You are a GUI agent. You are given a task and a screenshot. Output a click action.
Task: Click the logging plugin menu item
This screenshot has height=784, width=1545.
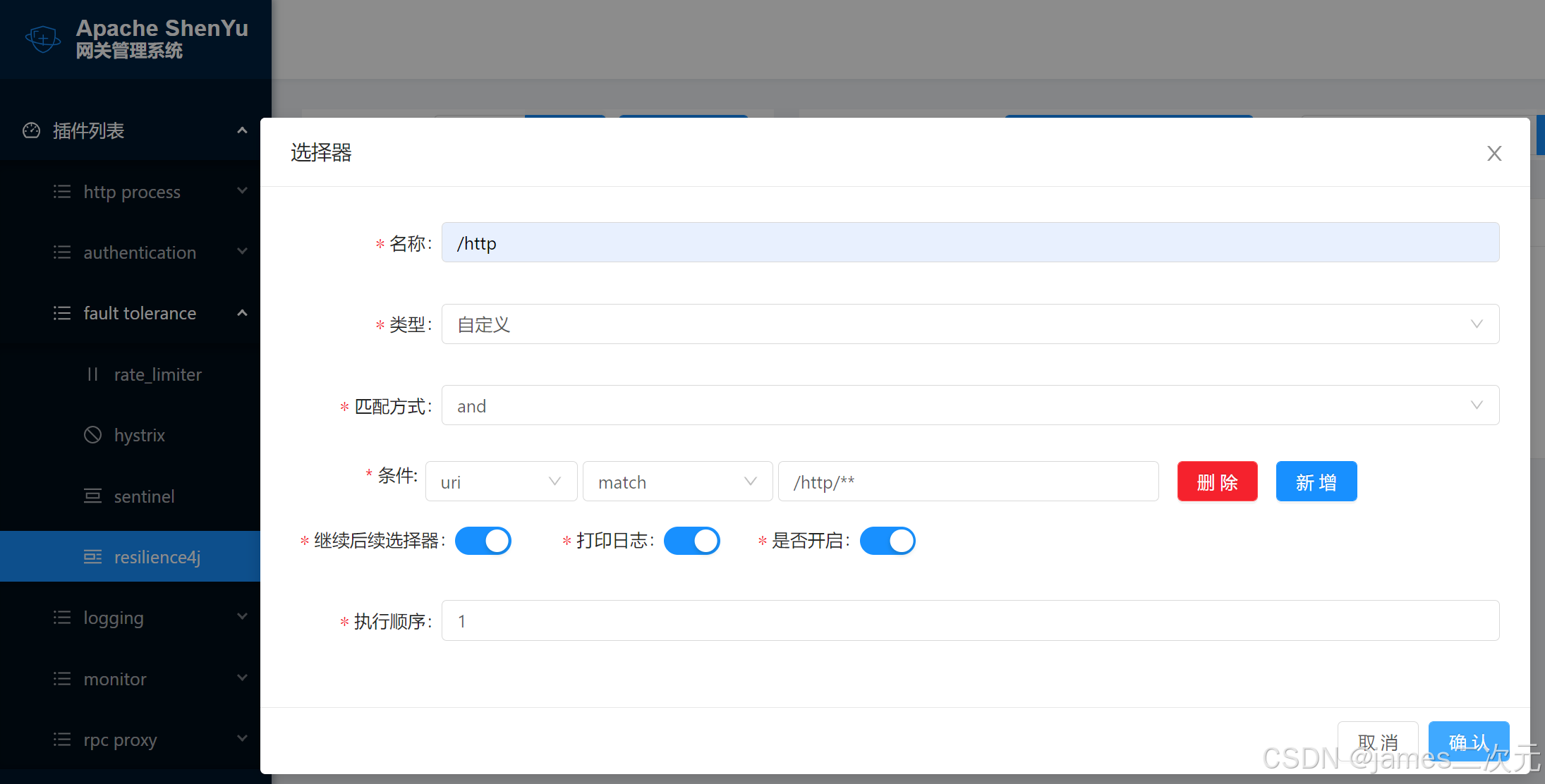pyautogui.click(x=112, y=617)
